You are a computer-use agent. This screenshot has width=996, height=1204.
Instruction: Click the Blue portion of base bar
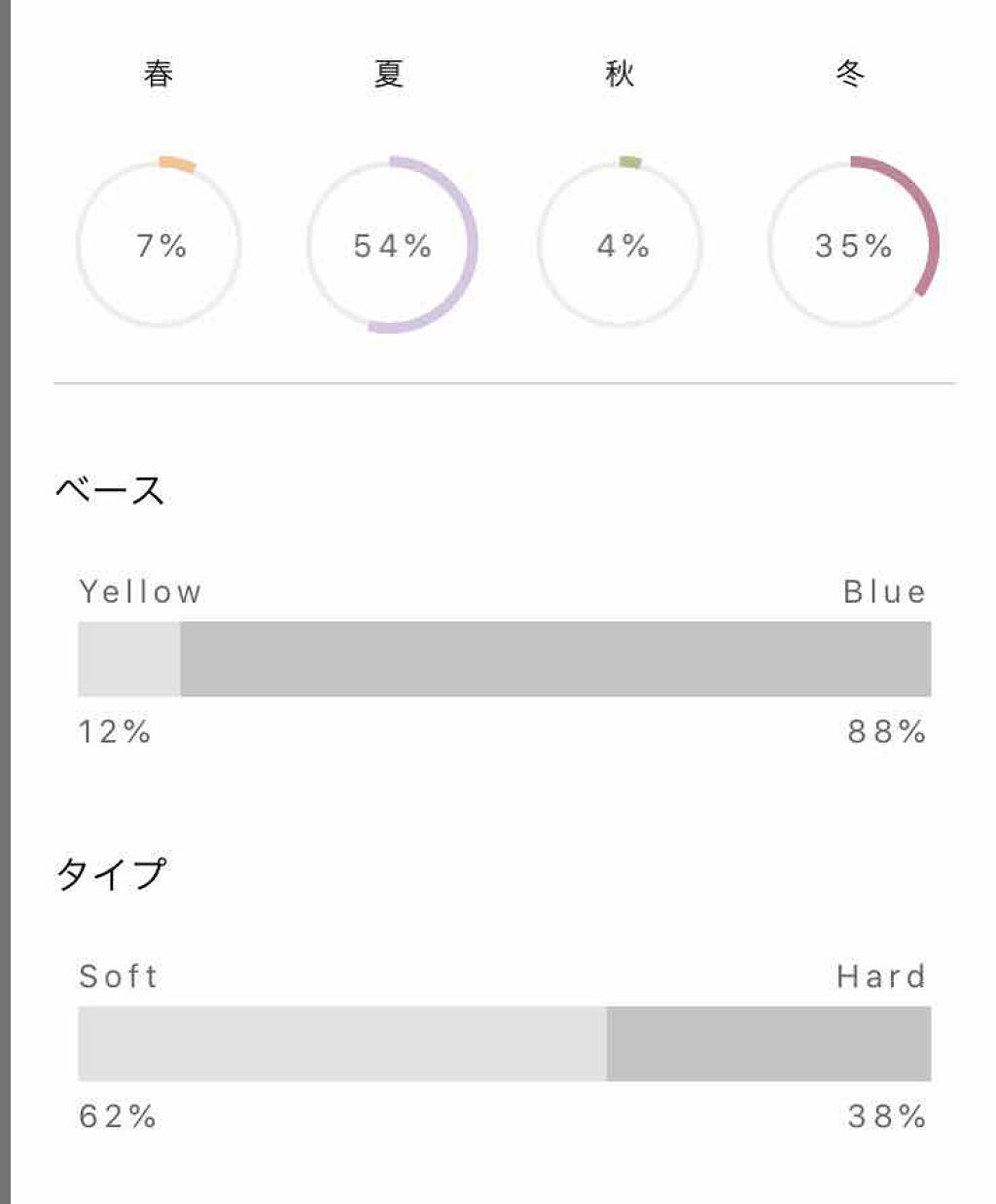tap(555, 659)
